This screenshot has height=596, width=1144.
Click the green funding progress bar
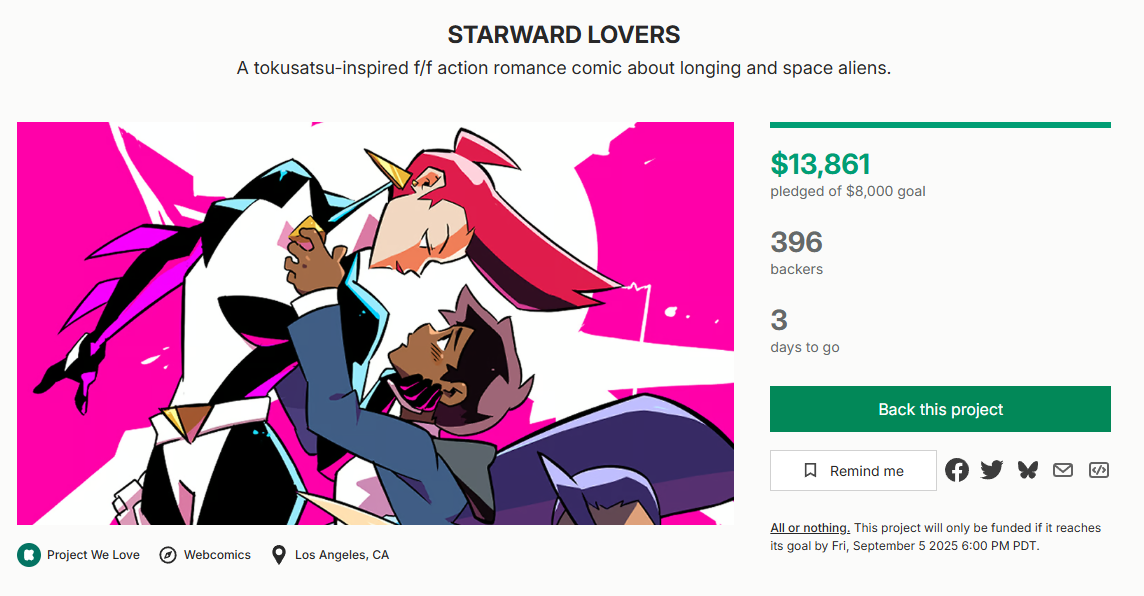click(x=940, y=125)
